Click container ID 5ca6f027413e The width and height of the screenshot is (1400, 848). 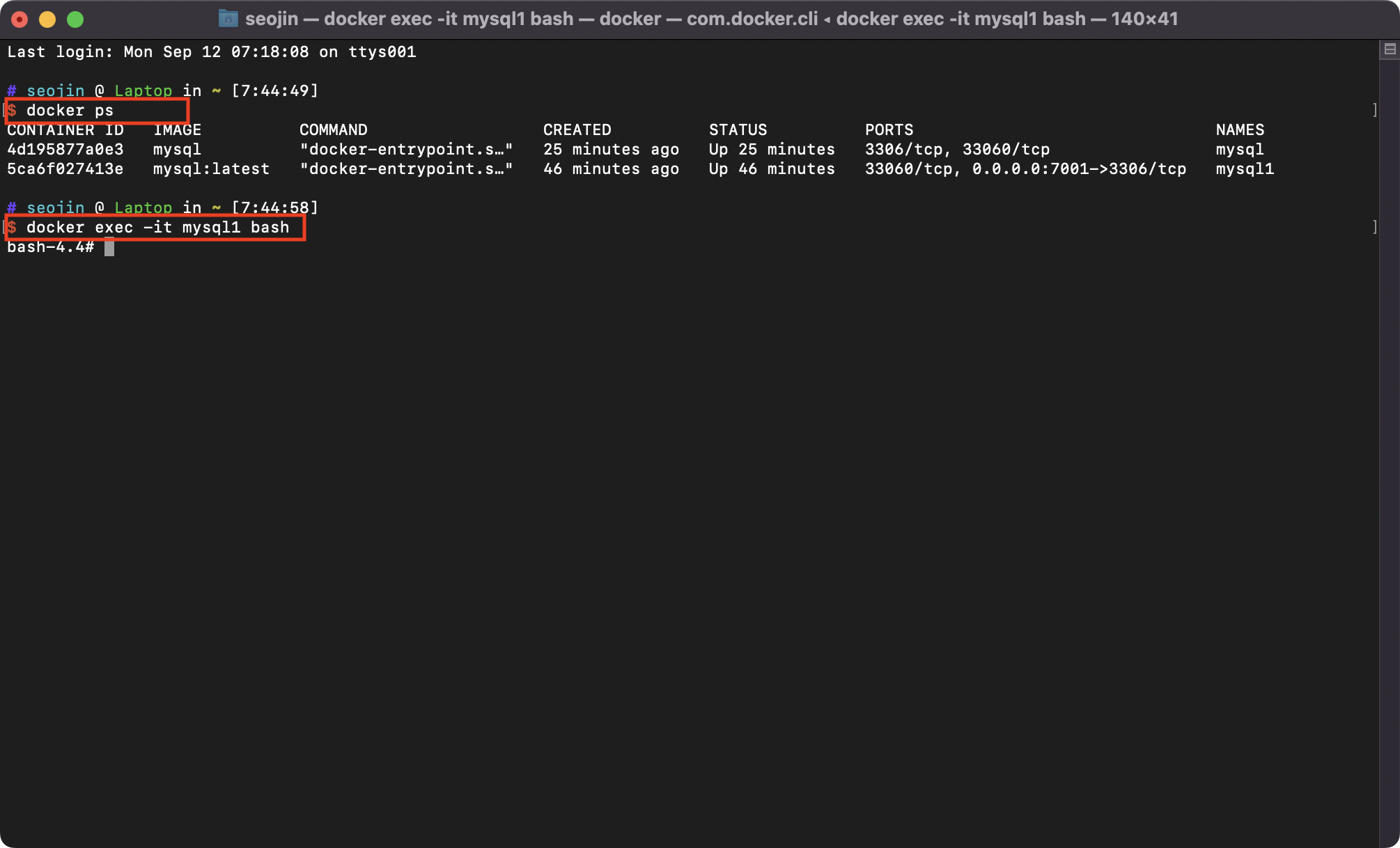[x=65, y=169]
